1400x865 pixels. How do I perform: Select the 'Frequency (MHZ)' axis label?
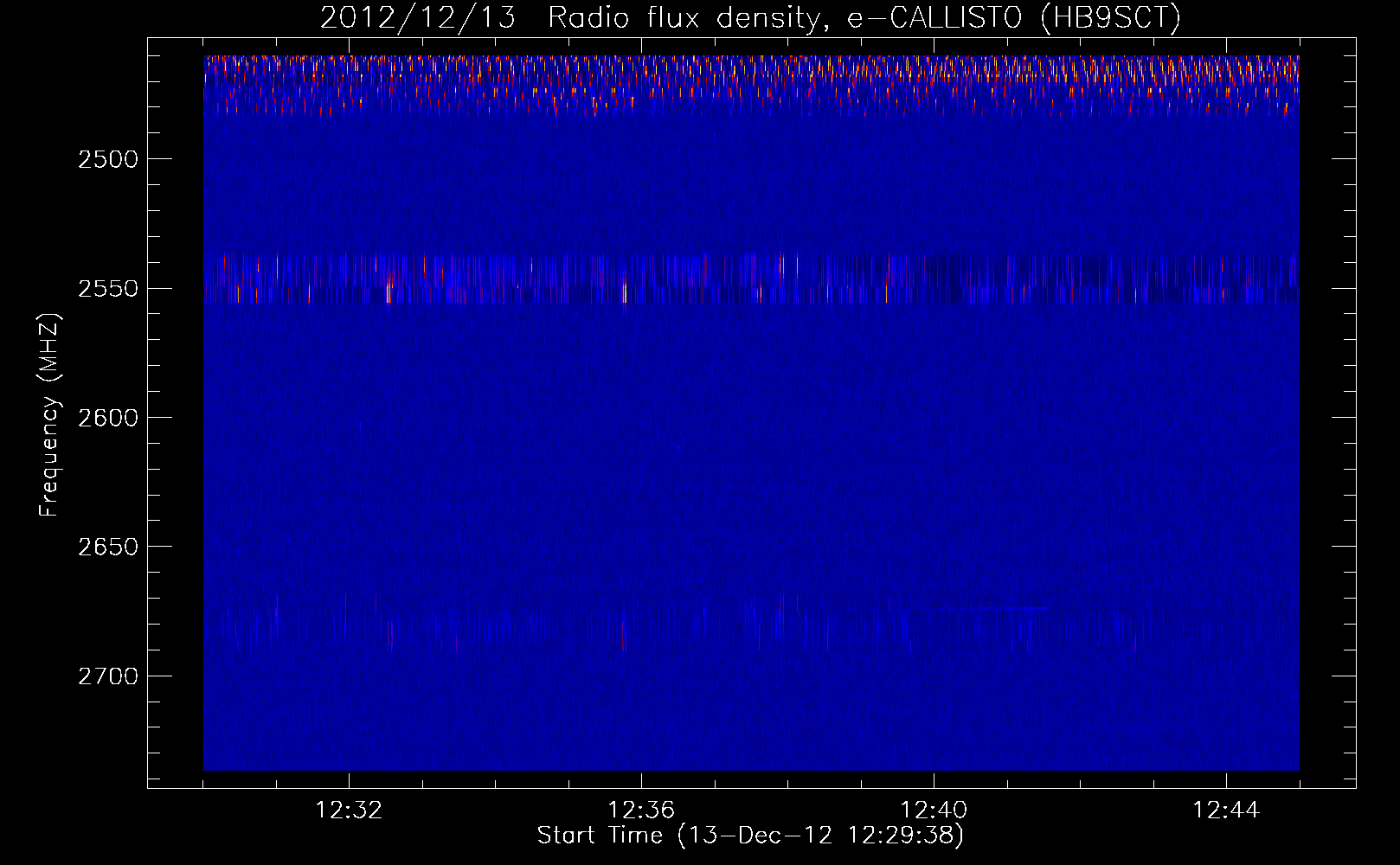(49, 415)
